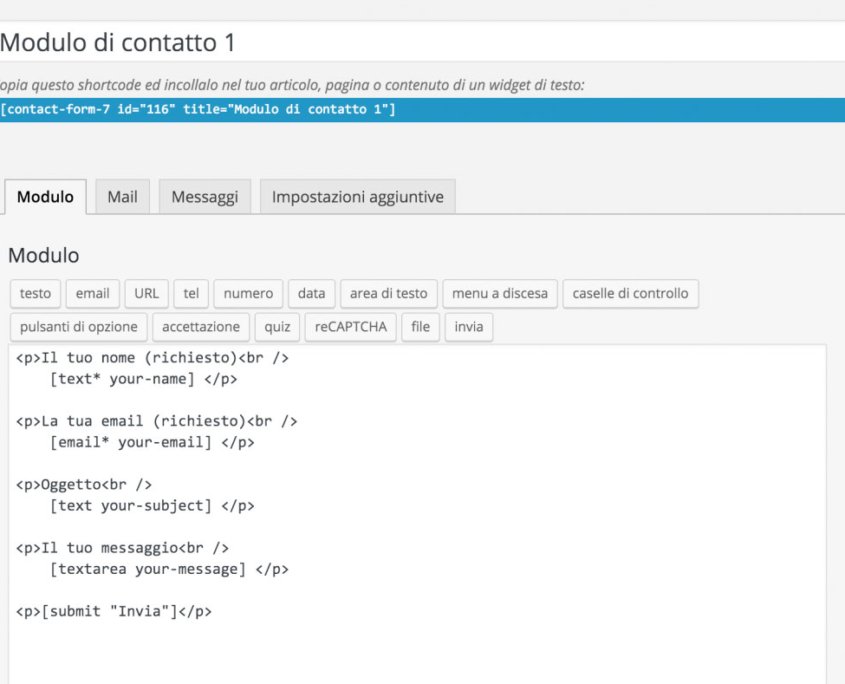Add a "numero" number field

247,293
